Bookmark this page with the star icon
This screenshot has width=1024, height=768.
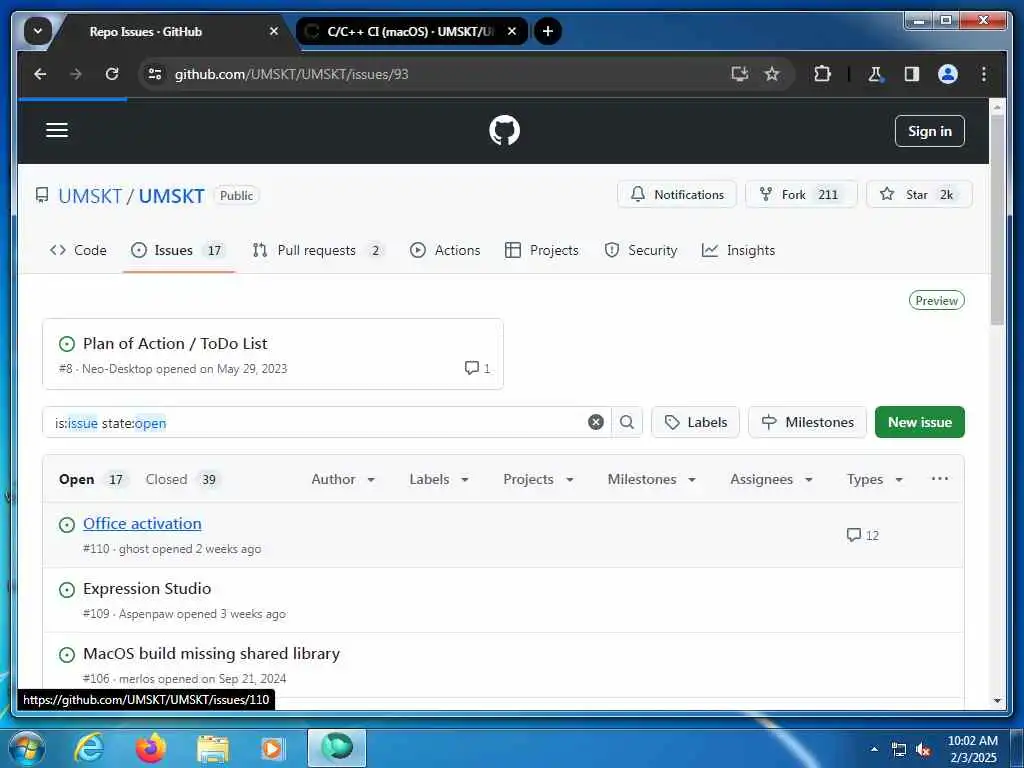click(x=772, y=74)
